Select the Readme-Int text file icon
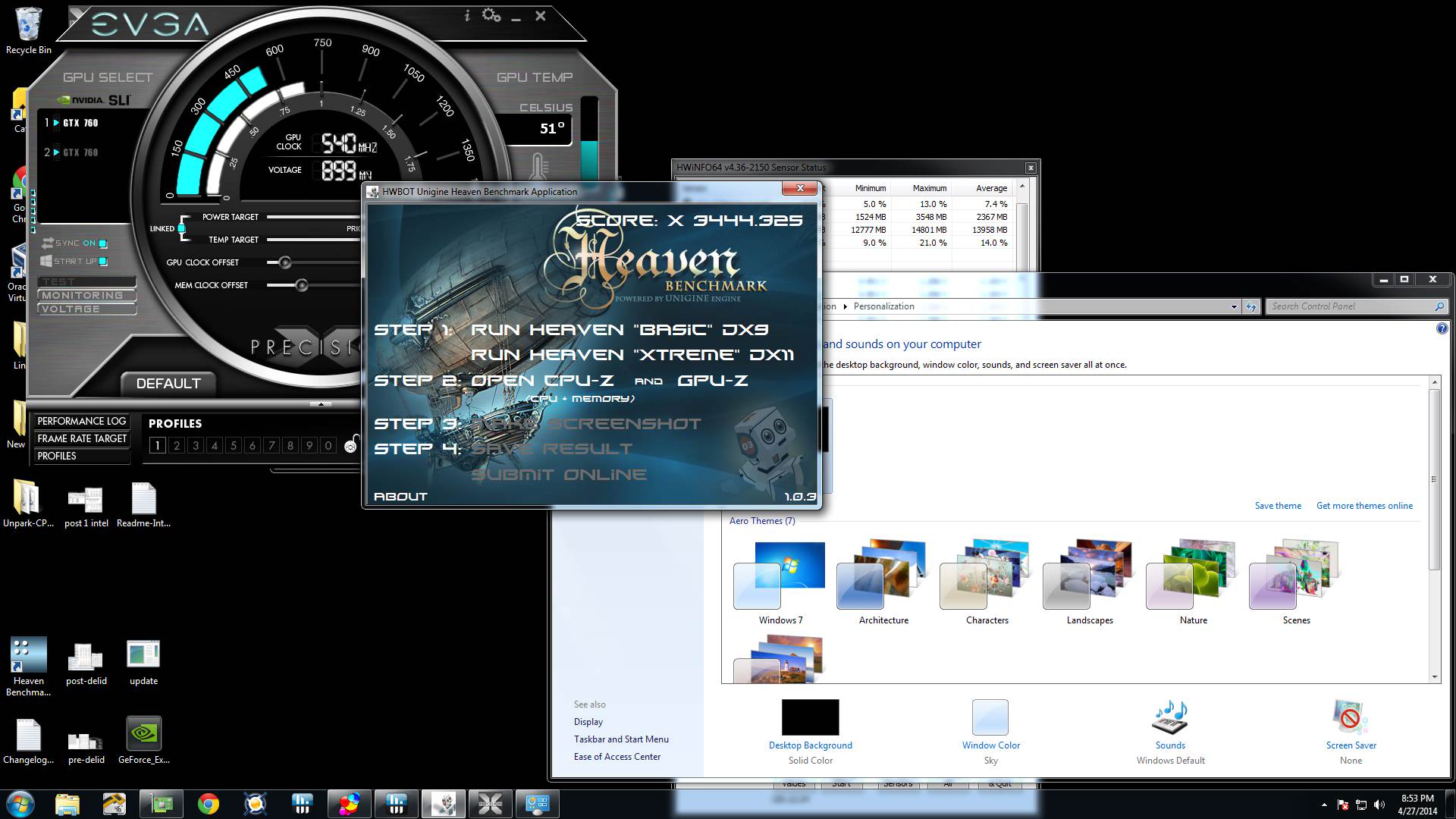The height and width of the screenshot is (819, 1456). tap(144, 505)
